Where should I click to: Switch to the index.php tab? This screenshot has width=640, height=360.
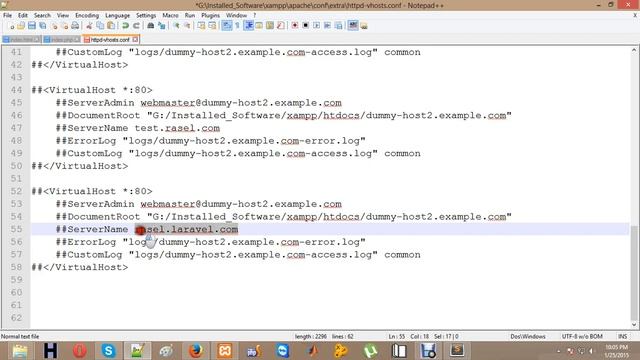[x=62, y=40]
